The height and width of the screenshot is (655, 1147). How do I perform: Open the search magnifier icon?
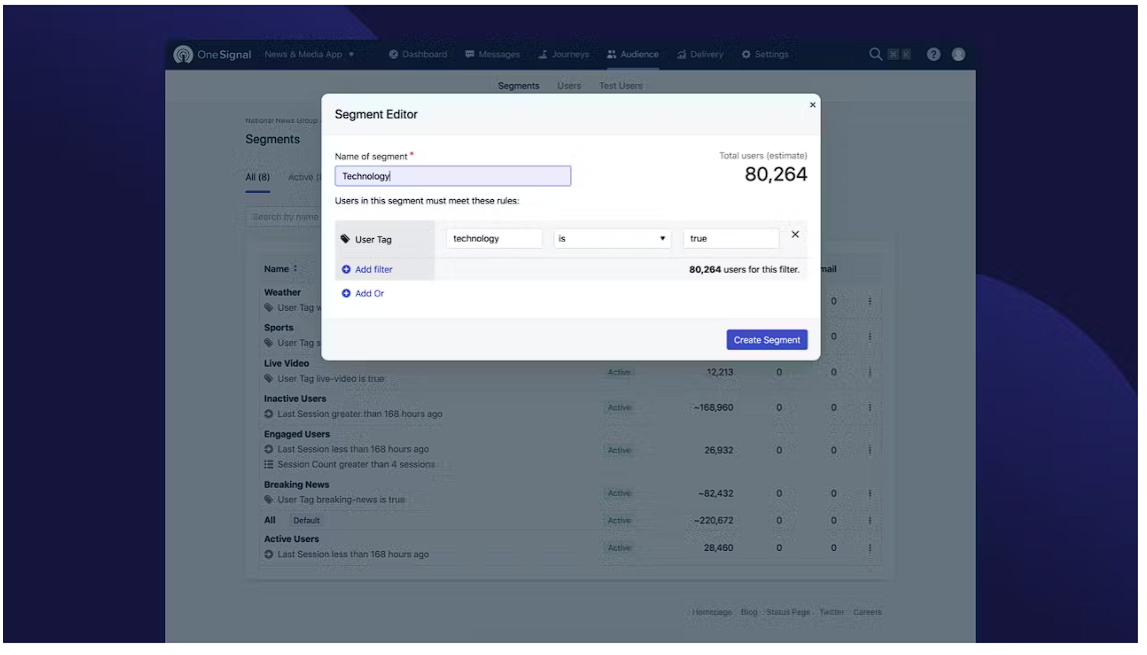[x=878, y=54]
